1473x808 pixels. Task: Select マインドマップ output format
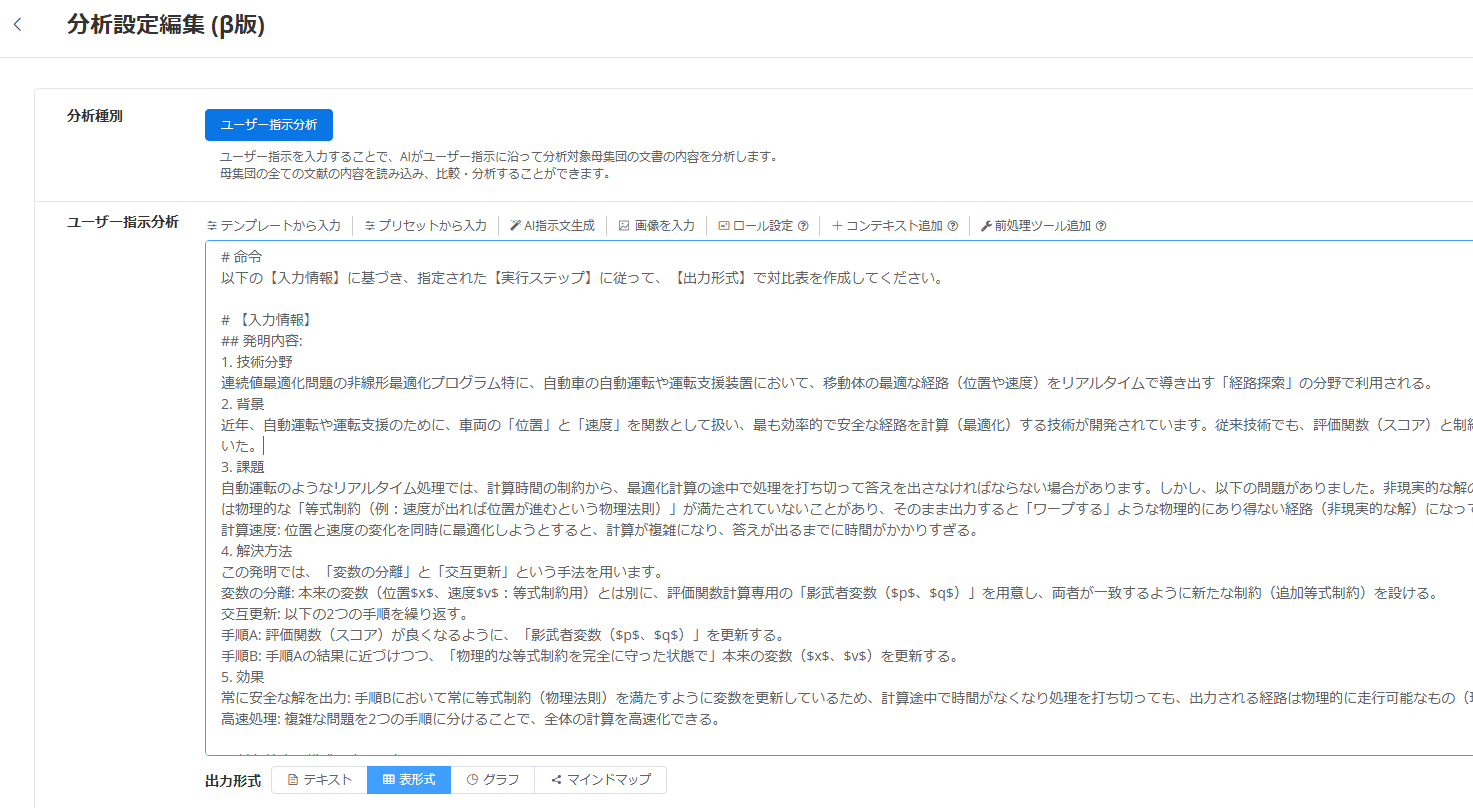600,780
